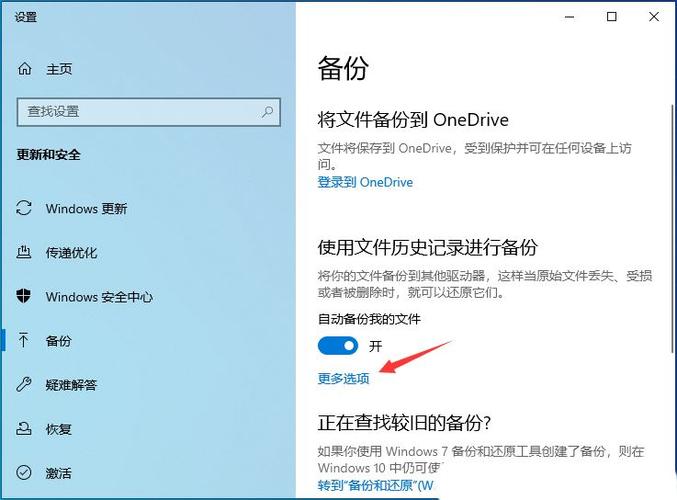This screenshot has width=677, height=500.
Task: Click the 登录到 OneDrive link
Action: click(365, 182)
